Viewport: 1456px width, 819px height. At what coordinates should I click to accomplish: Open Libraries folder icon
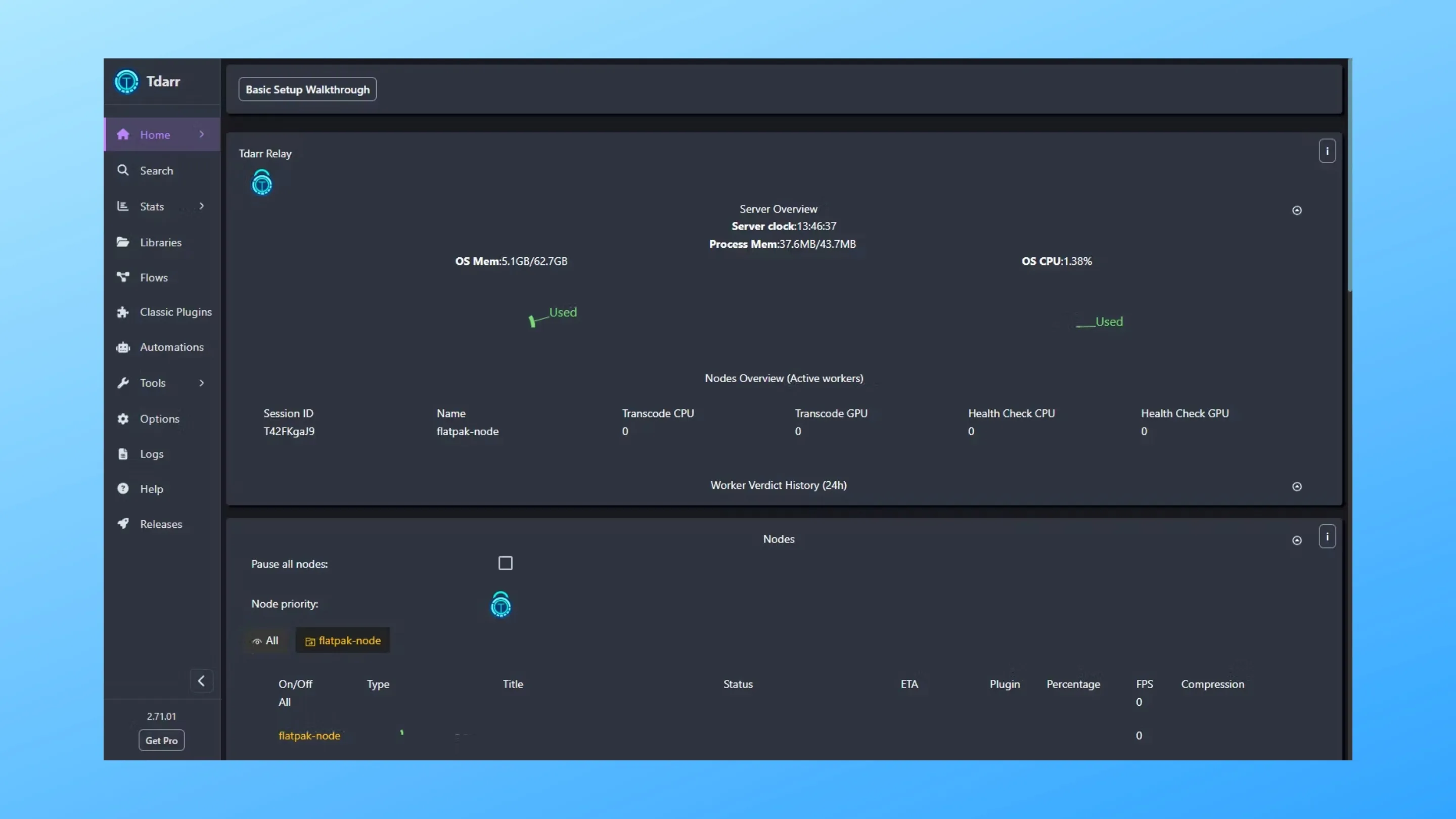[123, 242]
